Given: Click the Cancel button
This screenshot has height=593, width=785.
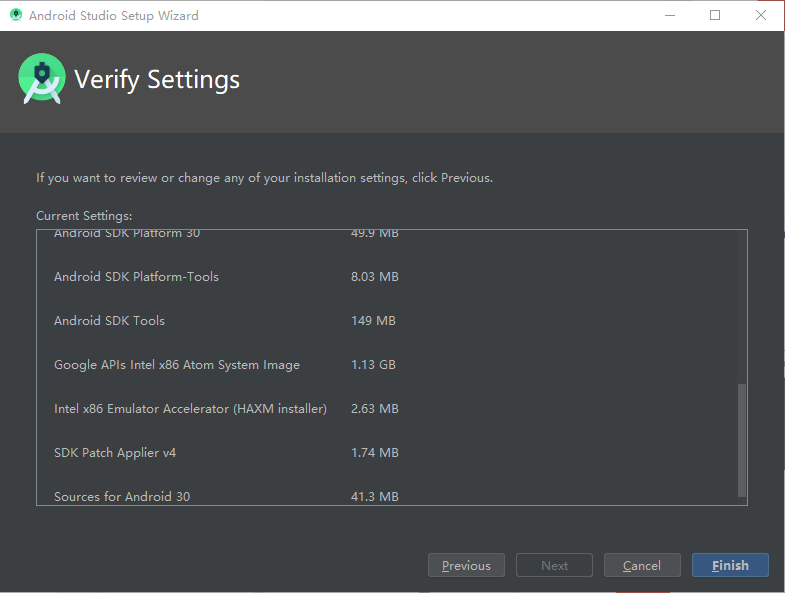Looking at the screenshot, I should (x=642, y=565).
